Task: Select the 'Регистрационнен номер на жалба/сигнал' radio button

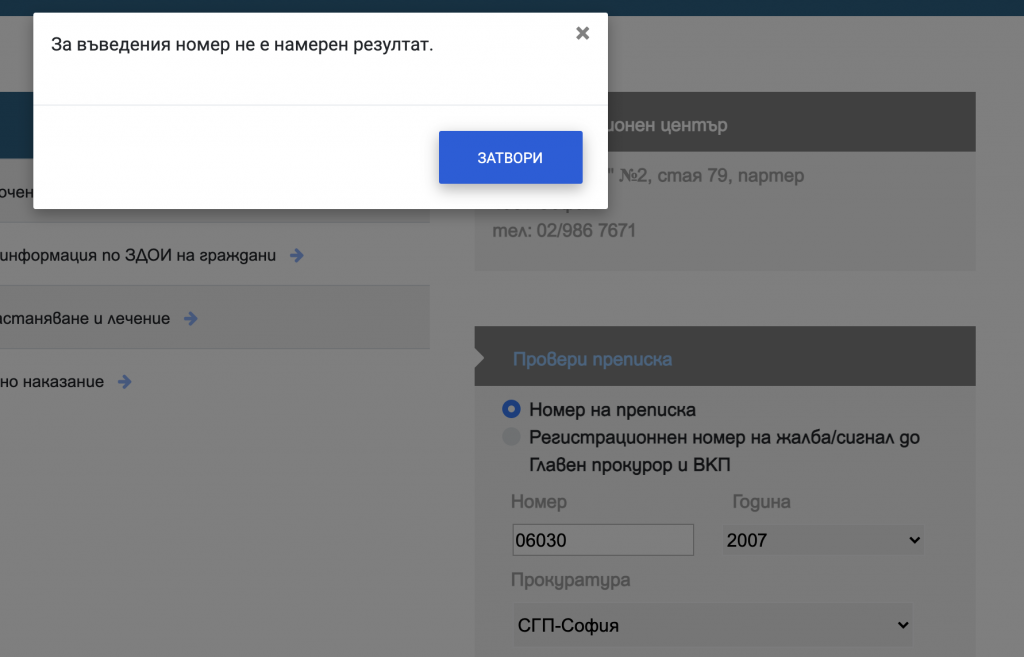Action: [511, 437]
